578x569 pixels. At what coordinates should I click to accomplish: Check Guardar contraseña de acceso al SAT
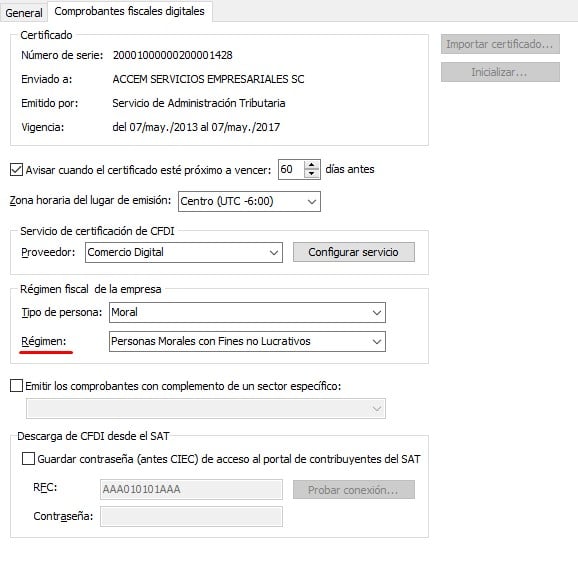point(28,459)
